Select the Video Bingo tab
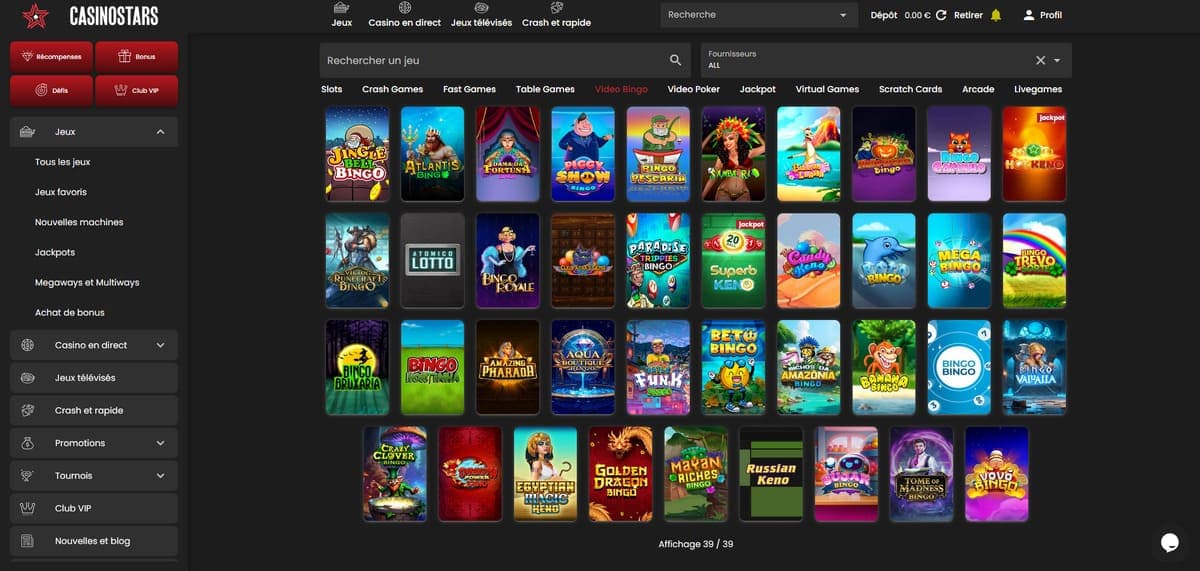The width and height of the screenshot is (1200, 571). coord(621,89)
